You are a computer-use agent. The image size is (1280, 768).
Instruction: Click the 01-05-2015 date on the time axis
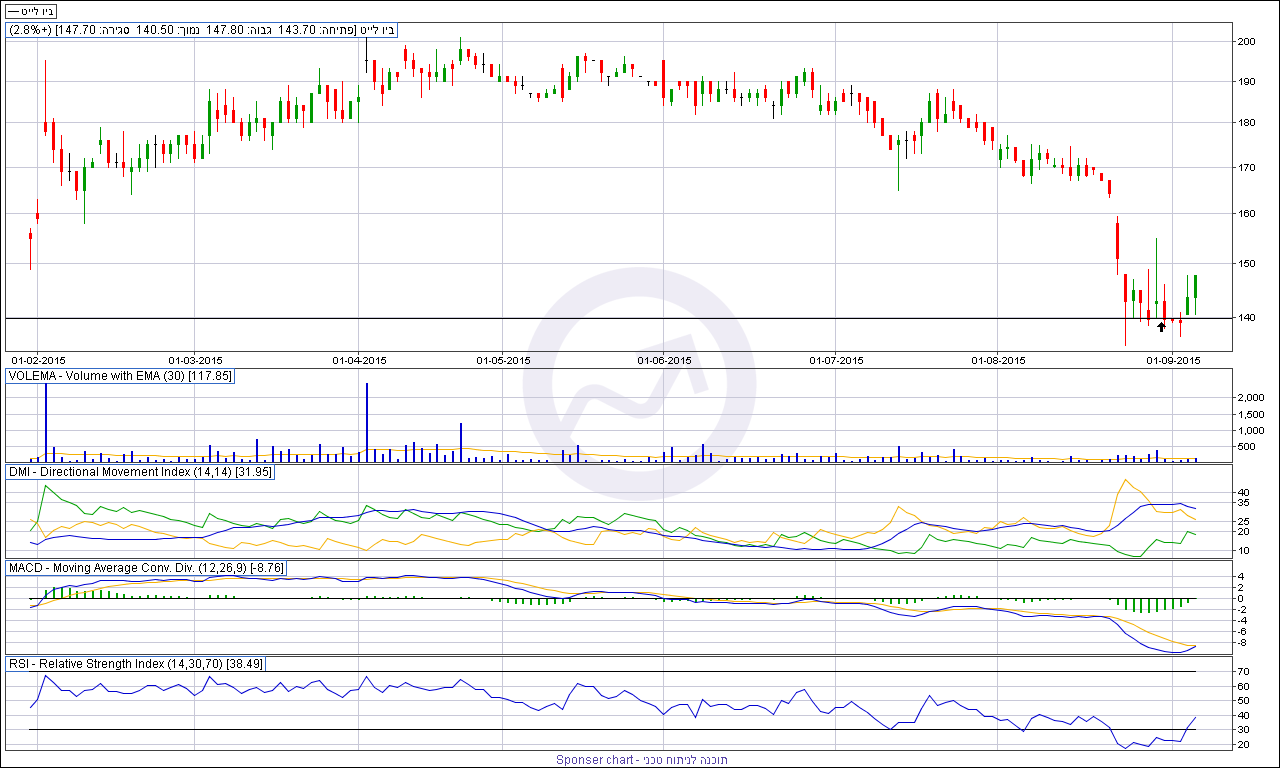pos(503,359)
